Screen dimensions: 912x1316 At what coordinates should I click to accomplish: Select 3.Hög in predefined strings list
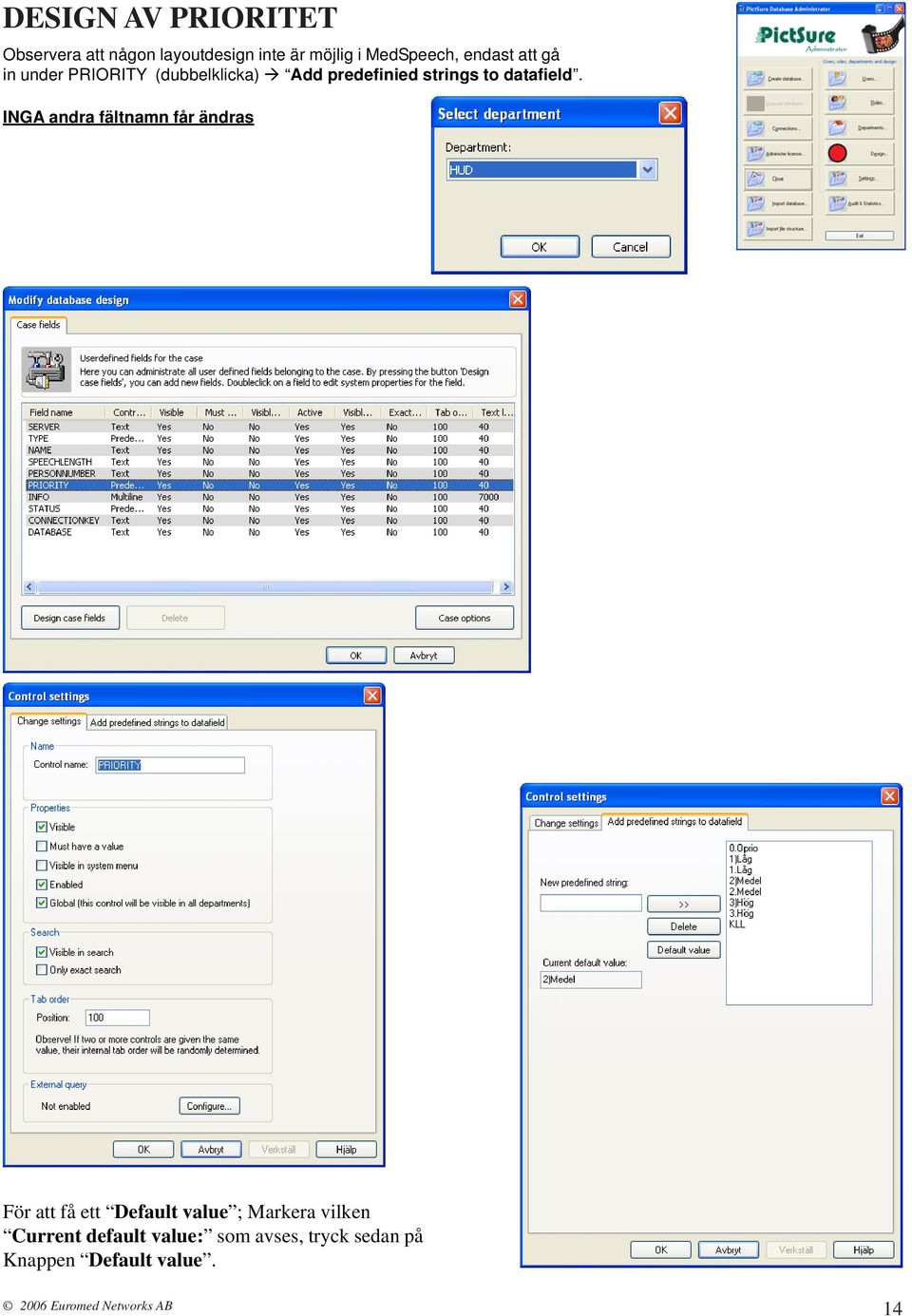741,914
